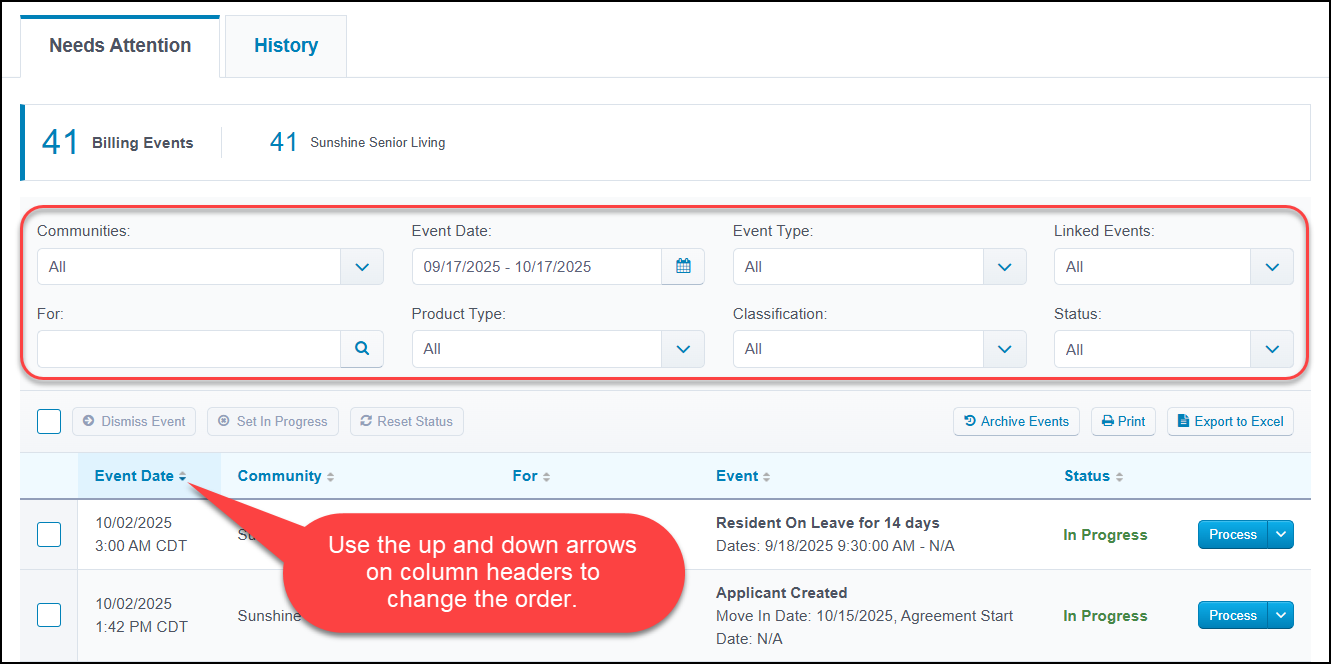Sort by the For column arrows
Image resolution: width=1331 pixels, height=664 pixels.
click(x=547, y=477)
